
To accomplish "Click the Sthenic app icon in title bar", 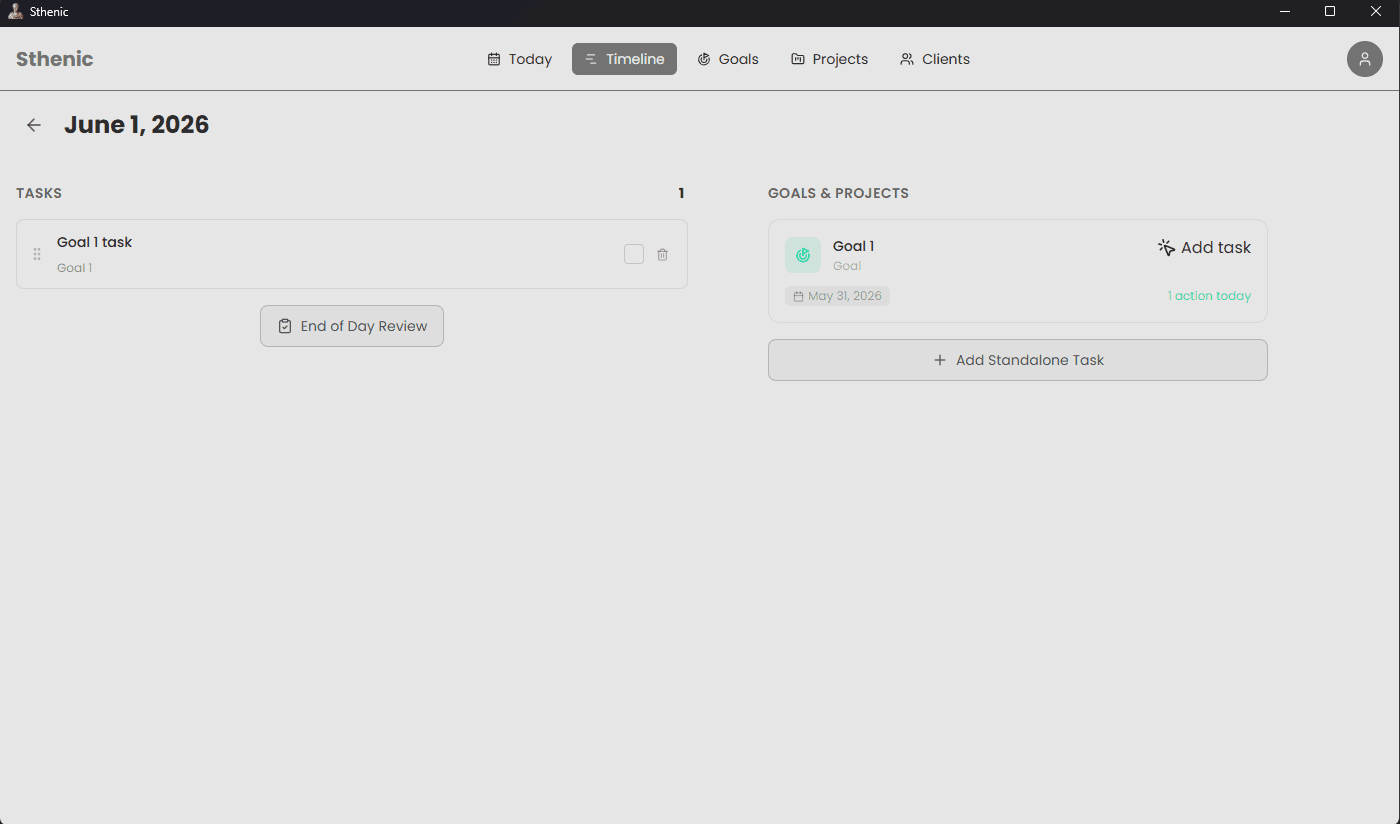I will (15, 11).
